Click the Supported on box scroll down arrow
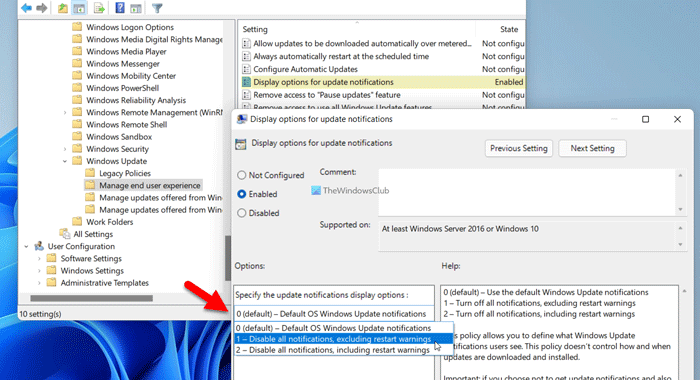The width and height of the screenshot is (700, 380). pos(680,245)
